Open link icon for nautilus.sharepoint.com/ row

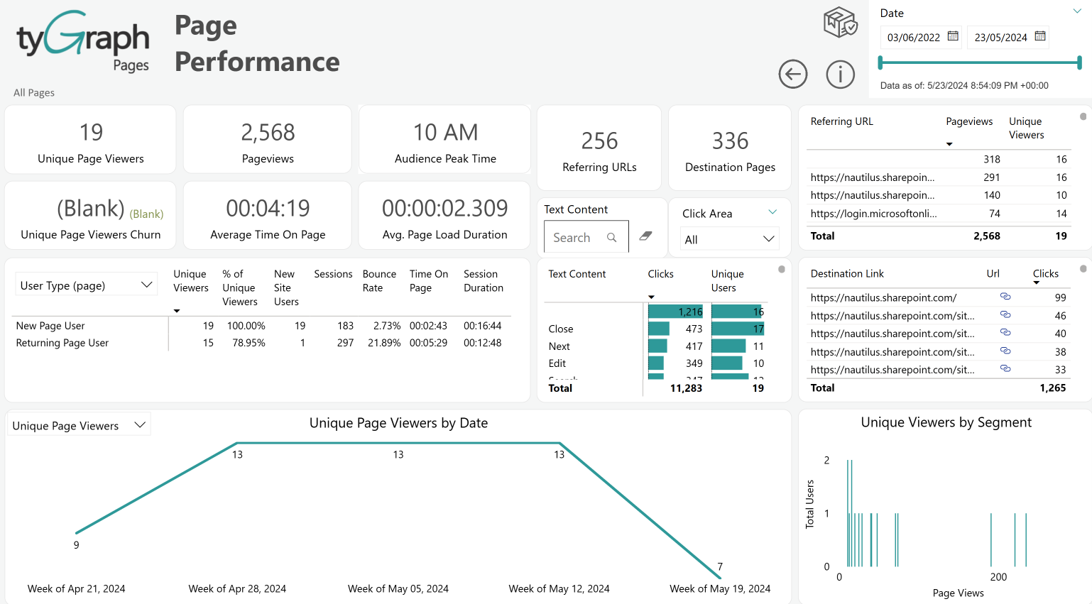click(x=1005, y=297)
